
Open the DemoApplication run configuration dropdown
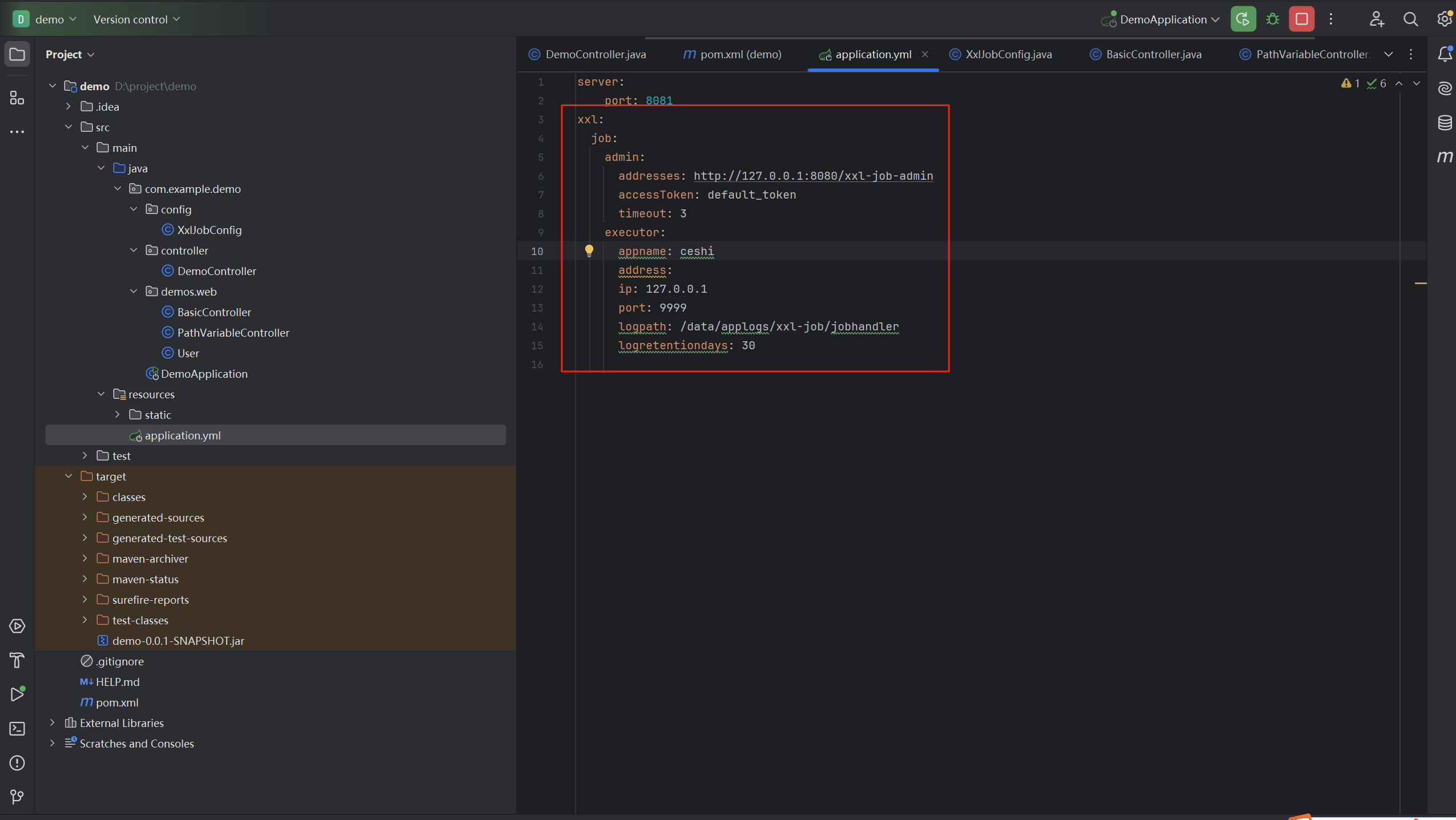coord(1160,19)
